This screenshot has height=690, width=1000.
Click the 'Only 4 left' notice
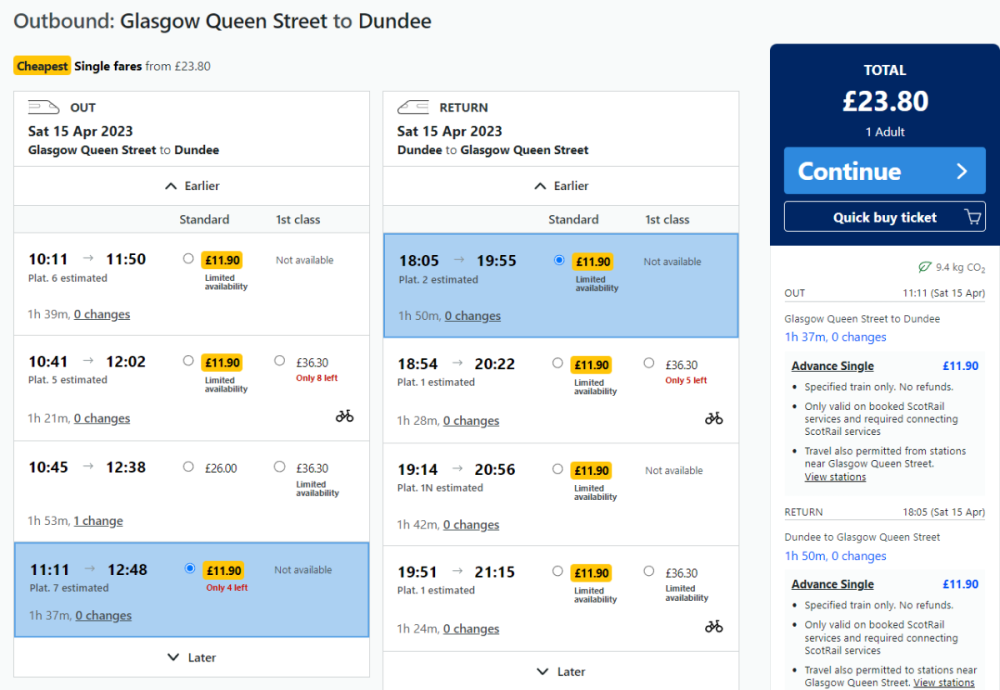[226, 587]
